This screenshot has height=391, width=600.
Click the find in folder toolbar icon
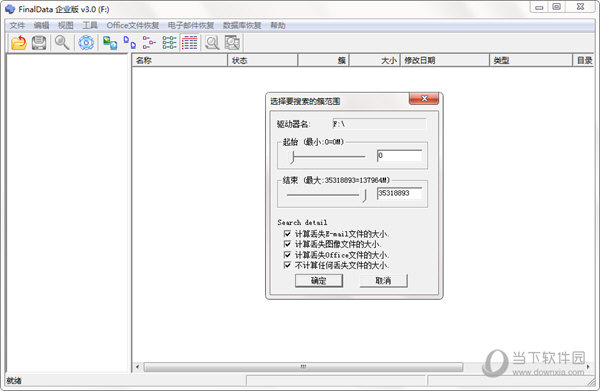[x=232, y=43]
